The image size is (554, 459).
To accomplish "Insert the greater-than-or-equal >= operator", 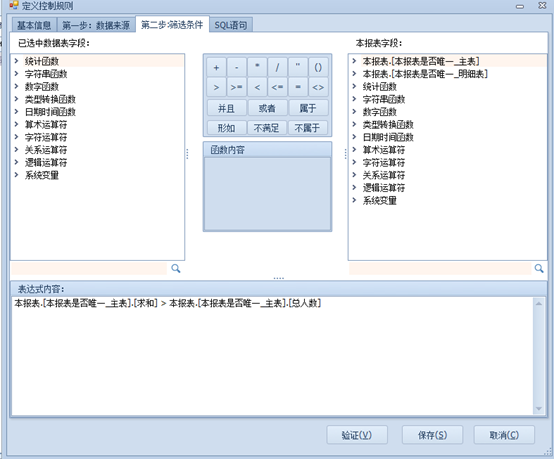I will click(236, 87).
